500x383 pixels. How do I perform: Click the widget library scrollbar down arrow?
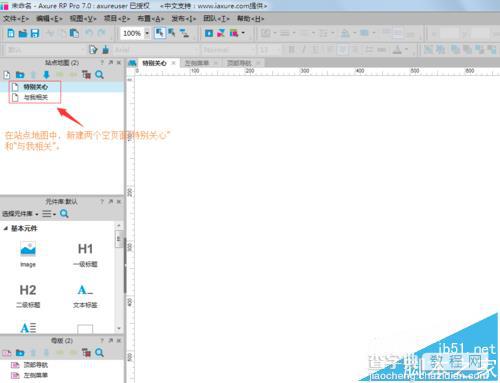coord(119,328)
